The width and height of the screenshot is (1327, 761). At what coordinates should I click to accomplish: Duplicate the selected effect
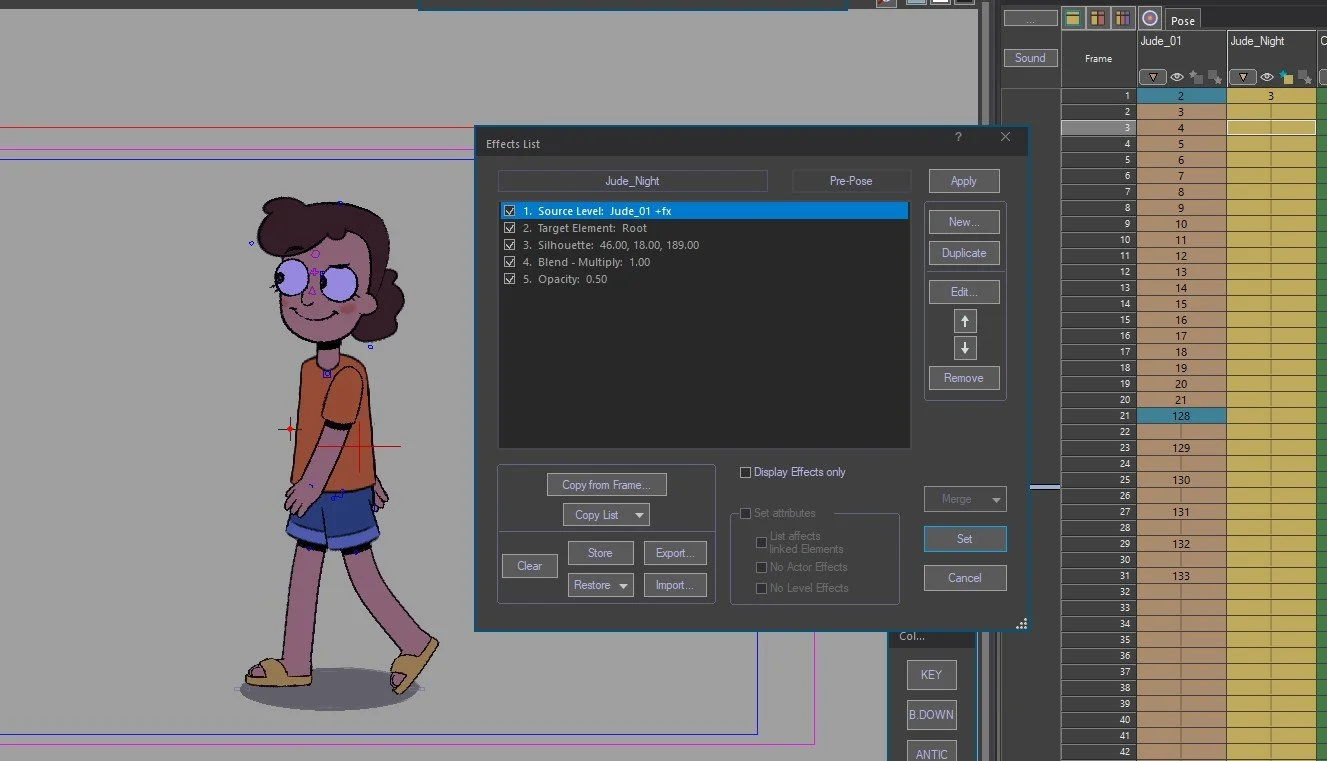[964, 253]
